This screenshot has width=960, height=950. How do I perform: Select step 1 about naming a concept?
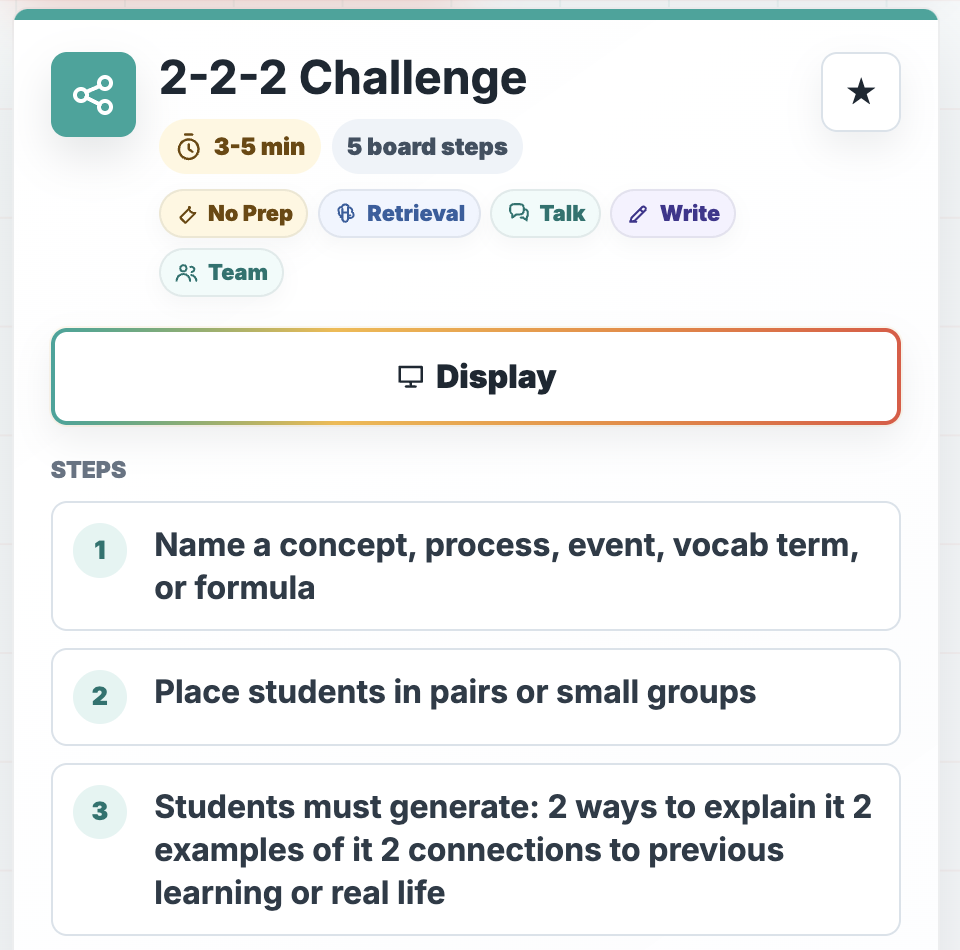[476, 566]
